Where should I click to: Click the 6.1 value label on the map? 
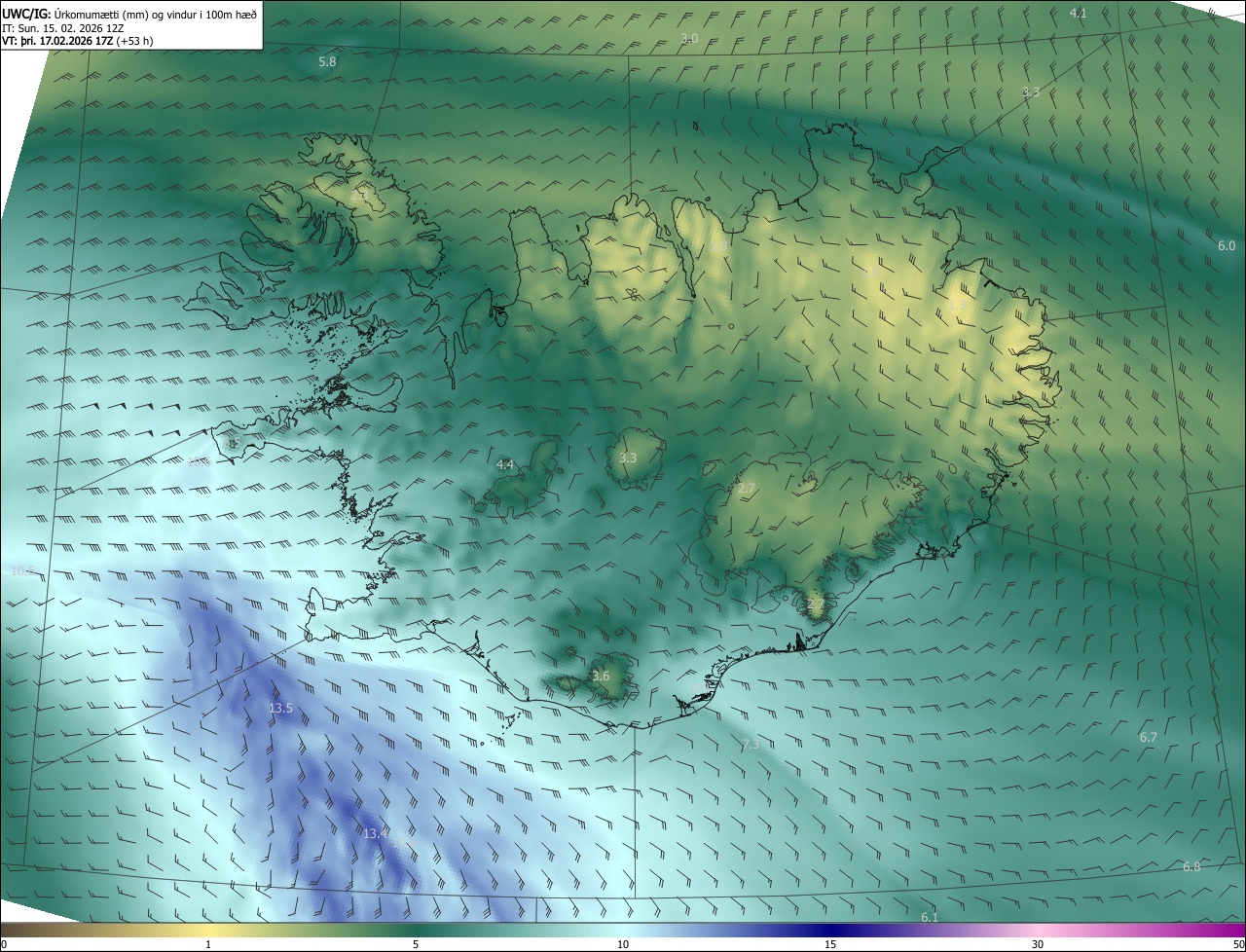(930, 917)
